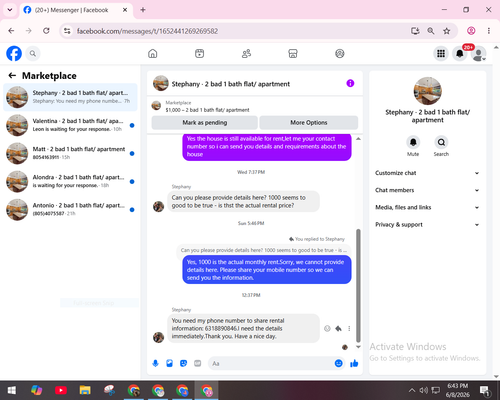Open the Alondra conversation in the list
This screenshot has height=400, width=500.
click(x=70, y=182)
